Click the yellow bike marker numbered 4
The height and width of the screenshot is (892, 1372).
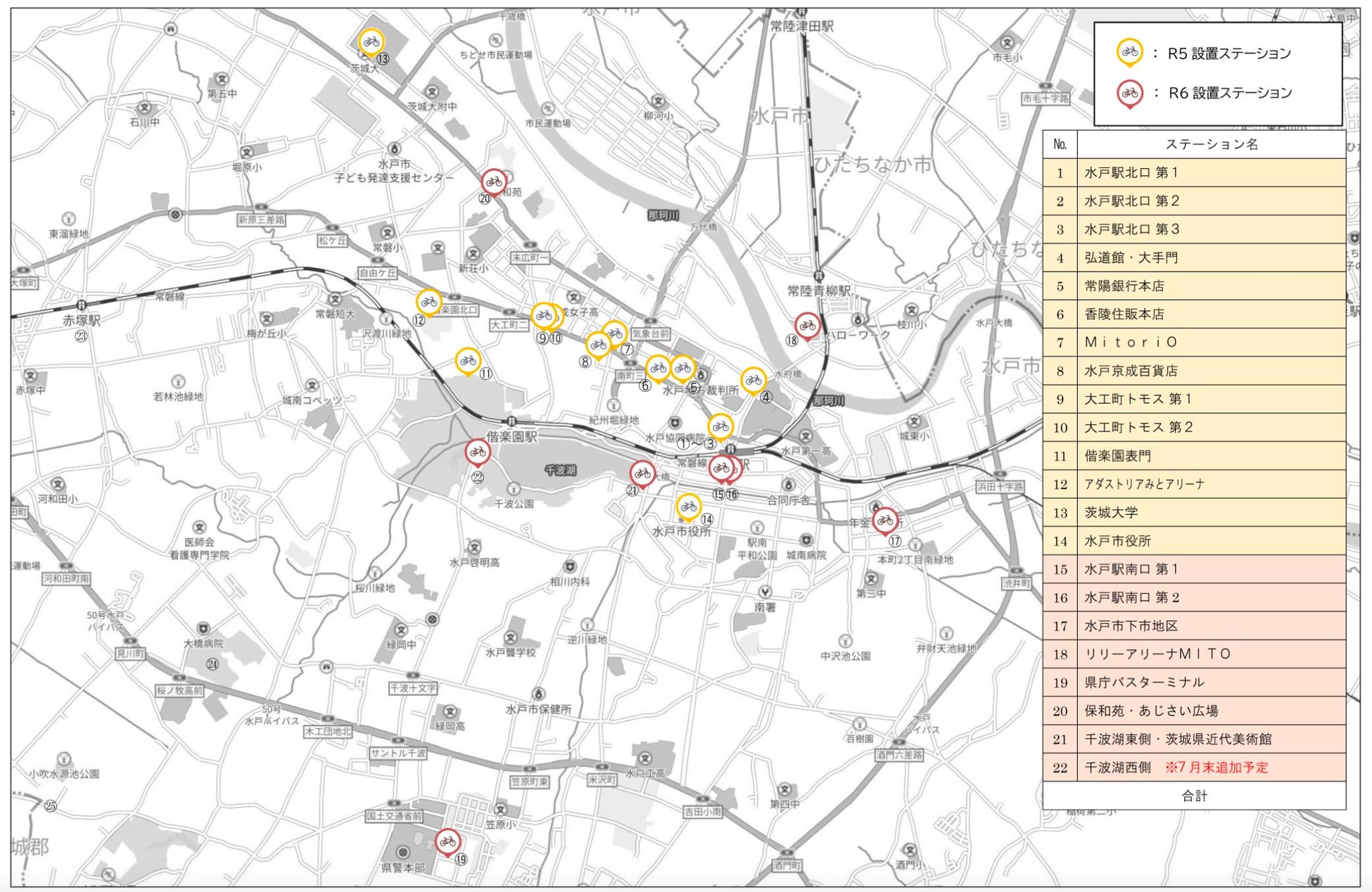pyautogui.click(x=754, y=381)
